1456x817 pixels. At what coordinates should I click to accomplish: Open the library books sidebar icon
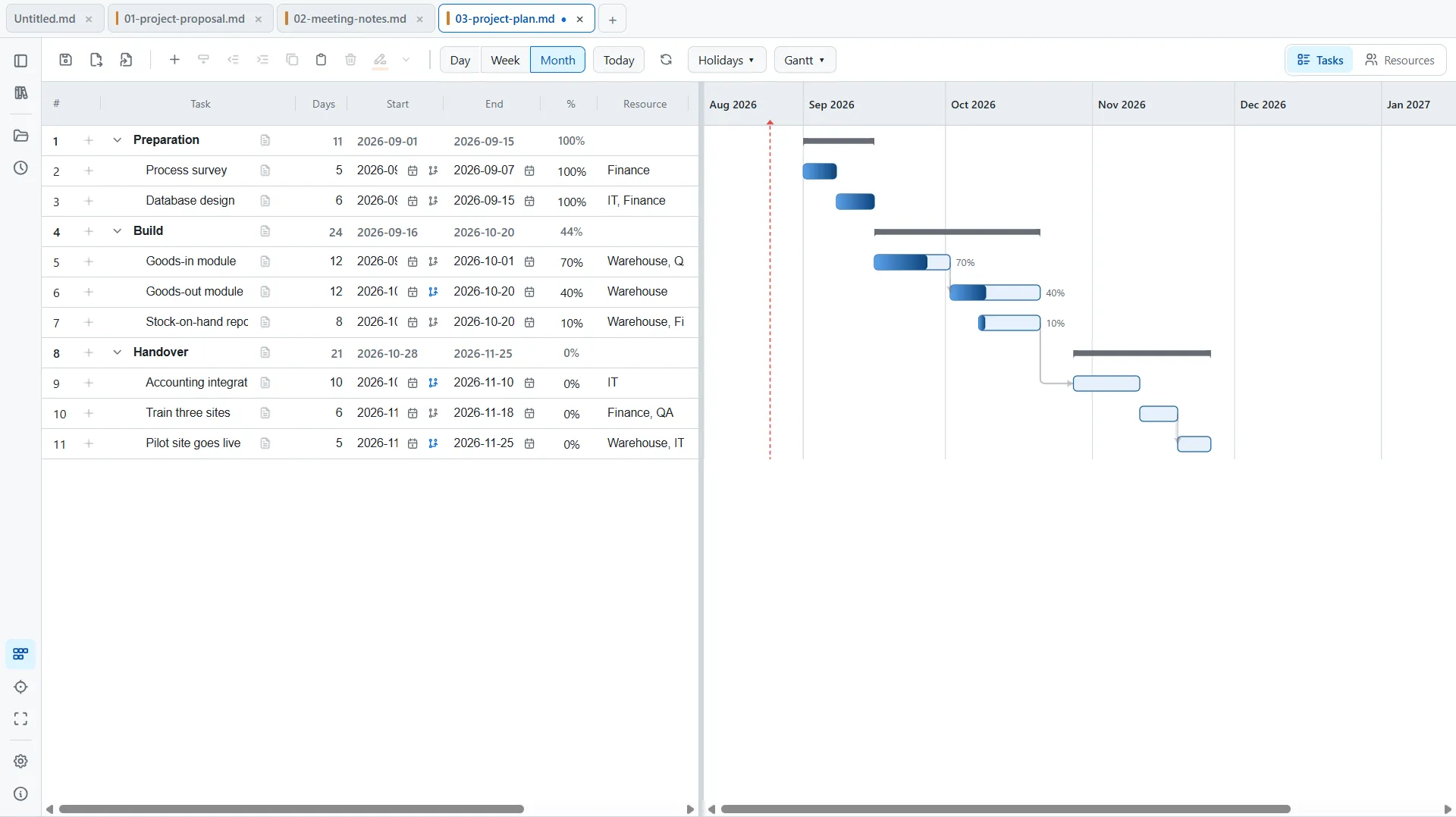21,92
